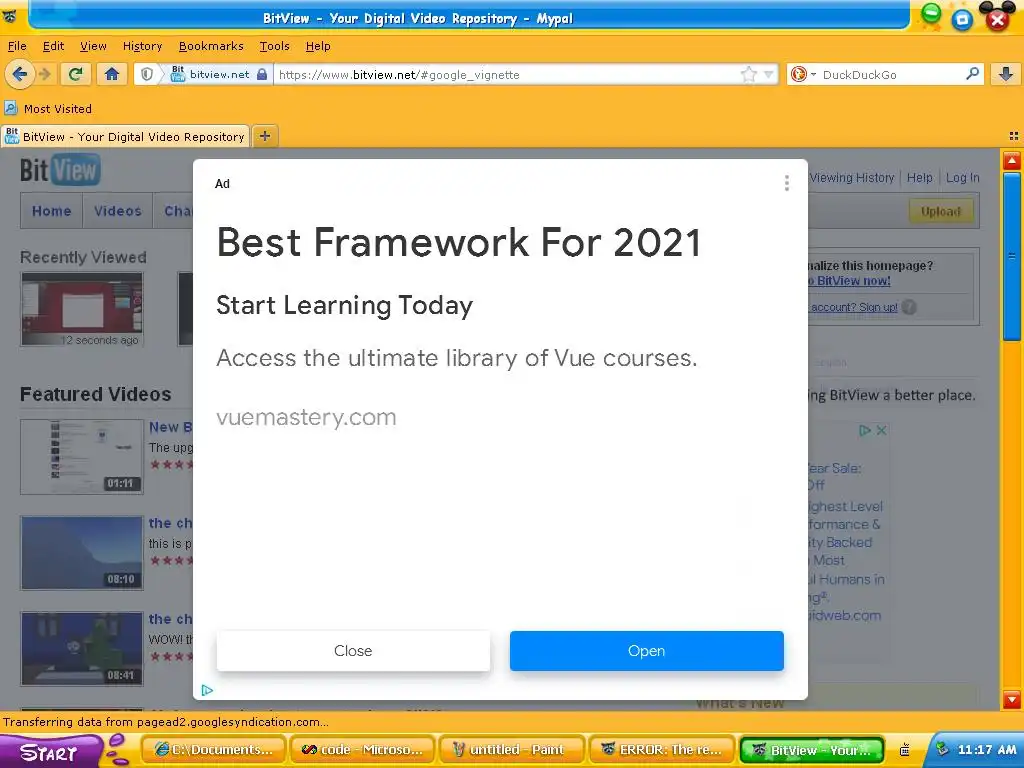The width and height of the screenshot is (1024, 768).
Task: Open the Downloads arrow button
Action: (1006, 74)
